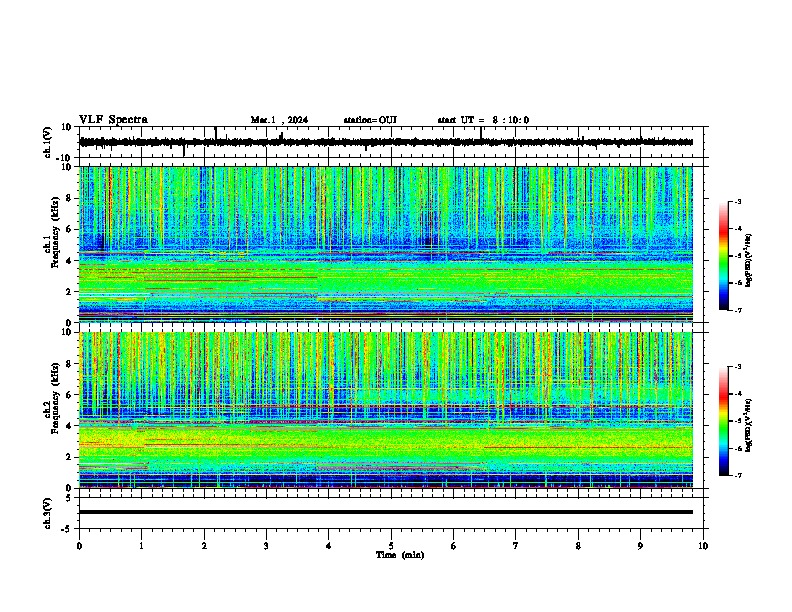Click the "-10" tick of ch.1(V) axis
This screenshot has height=612, width=792.
click(x=65, y=158)
